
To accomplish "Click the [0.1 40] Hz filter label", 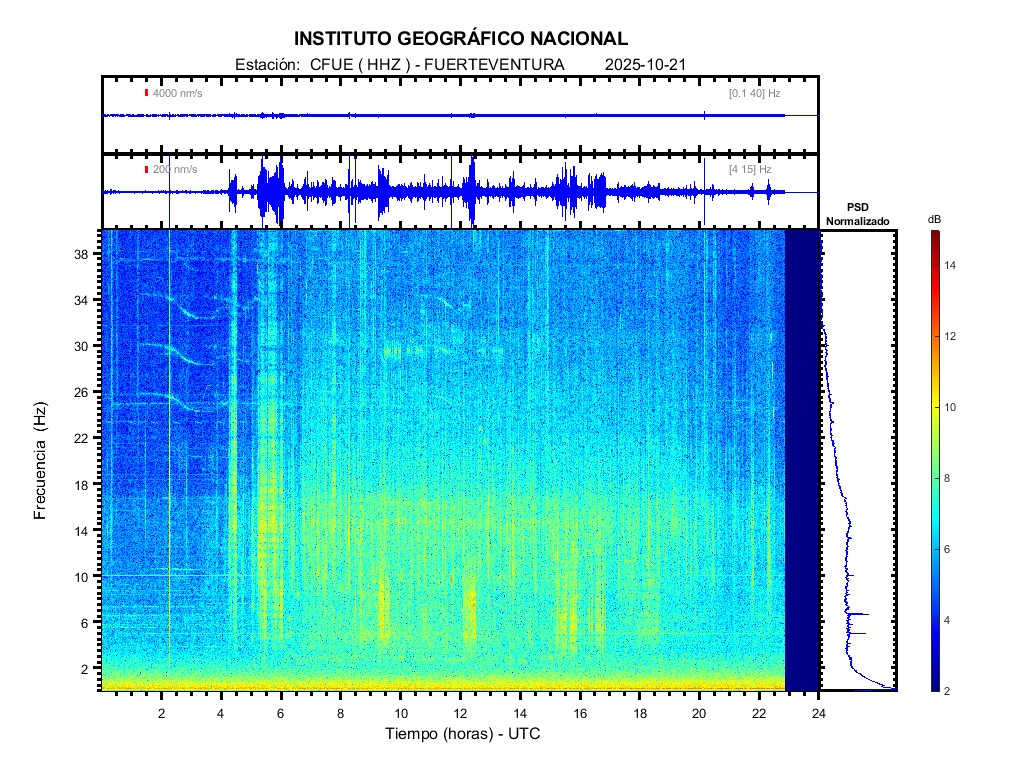I will [x=755, y=93].
